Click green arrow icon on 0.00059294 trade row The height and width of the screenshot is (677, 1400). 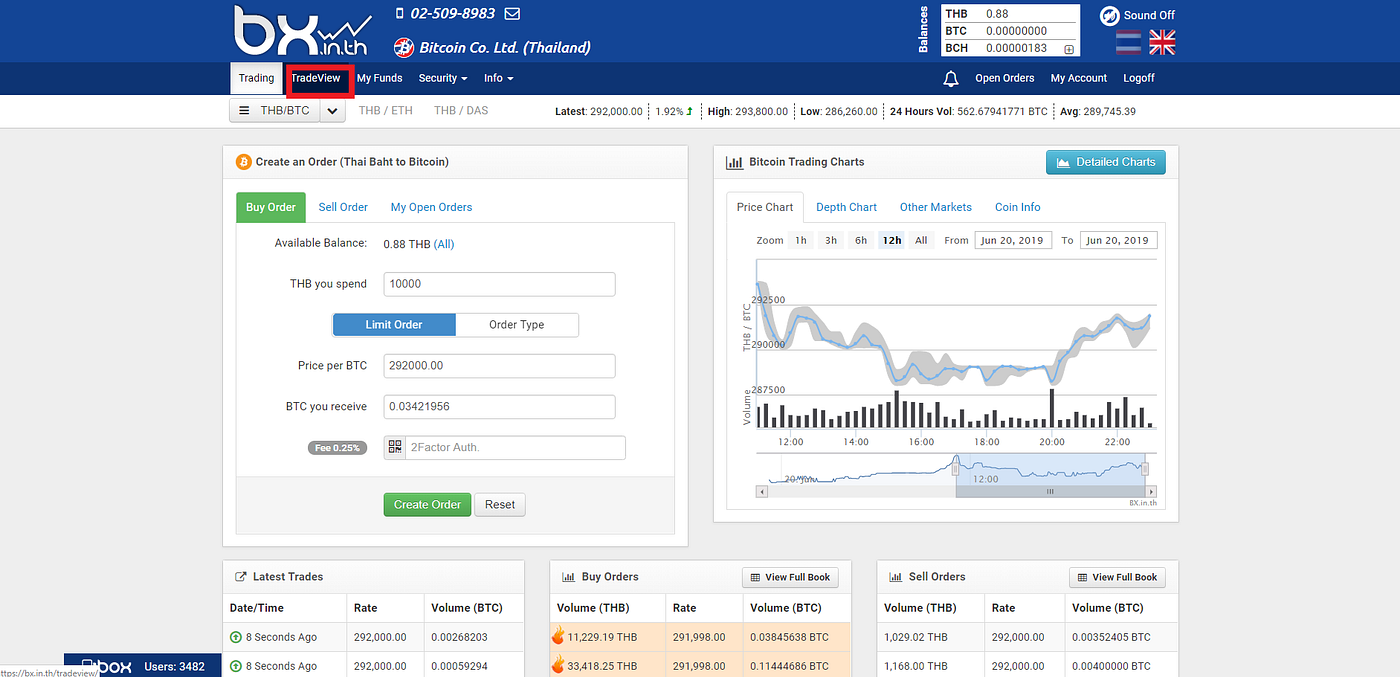(236, 666)
